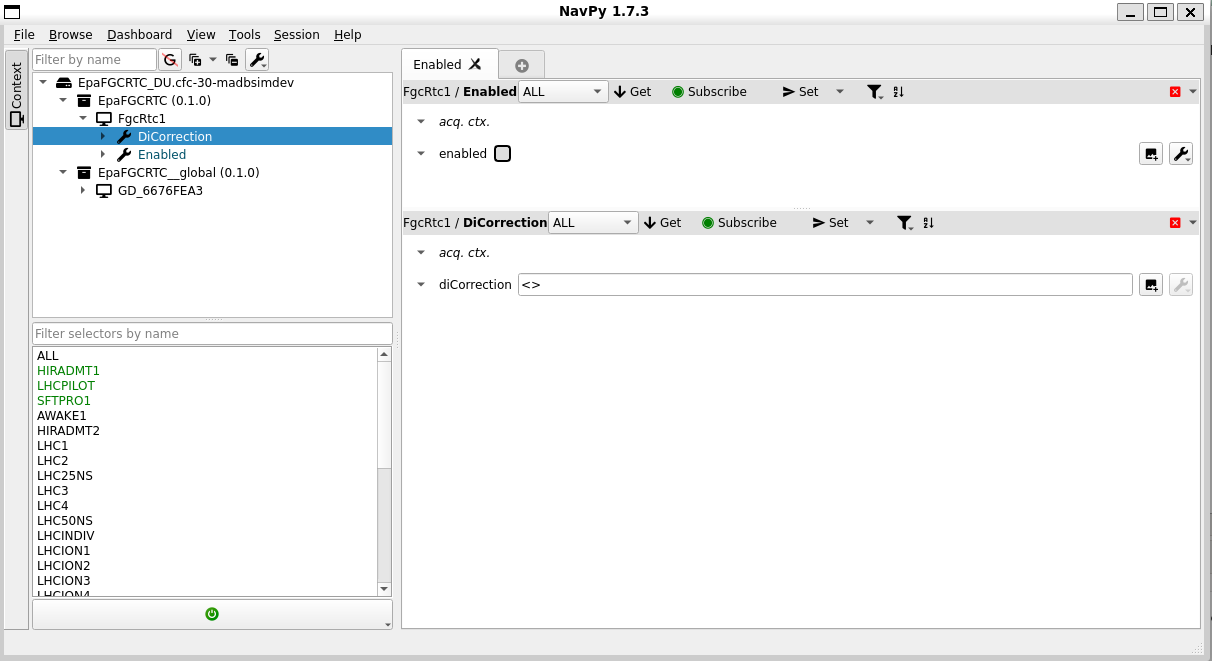Toggle the enabled checkbox
Viewport: 1212px width, 661px height.
tap(502, 154)
